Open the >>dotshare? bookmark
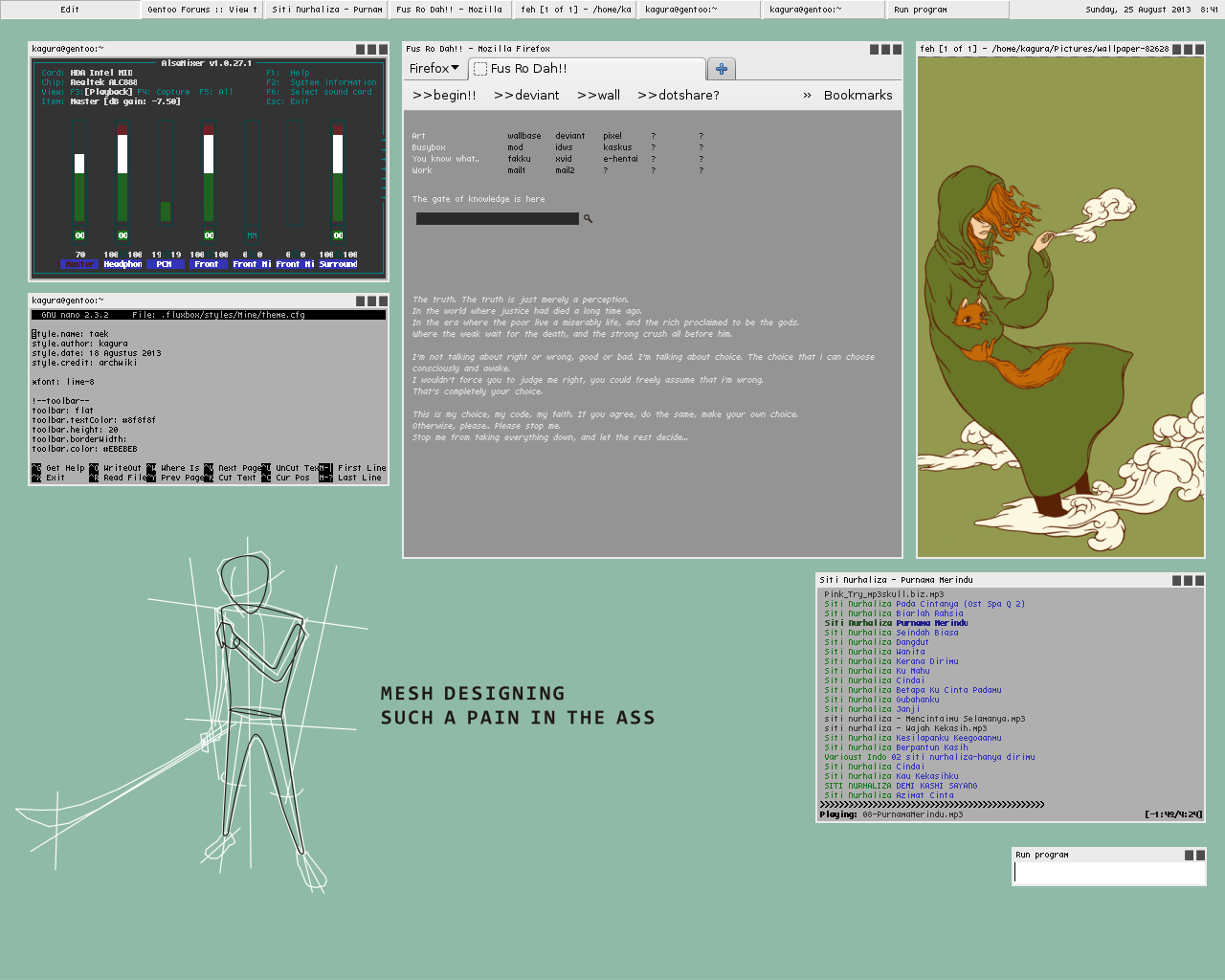 [678, 95]
